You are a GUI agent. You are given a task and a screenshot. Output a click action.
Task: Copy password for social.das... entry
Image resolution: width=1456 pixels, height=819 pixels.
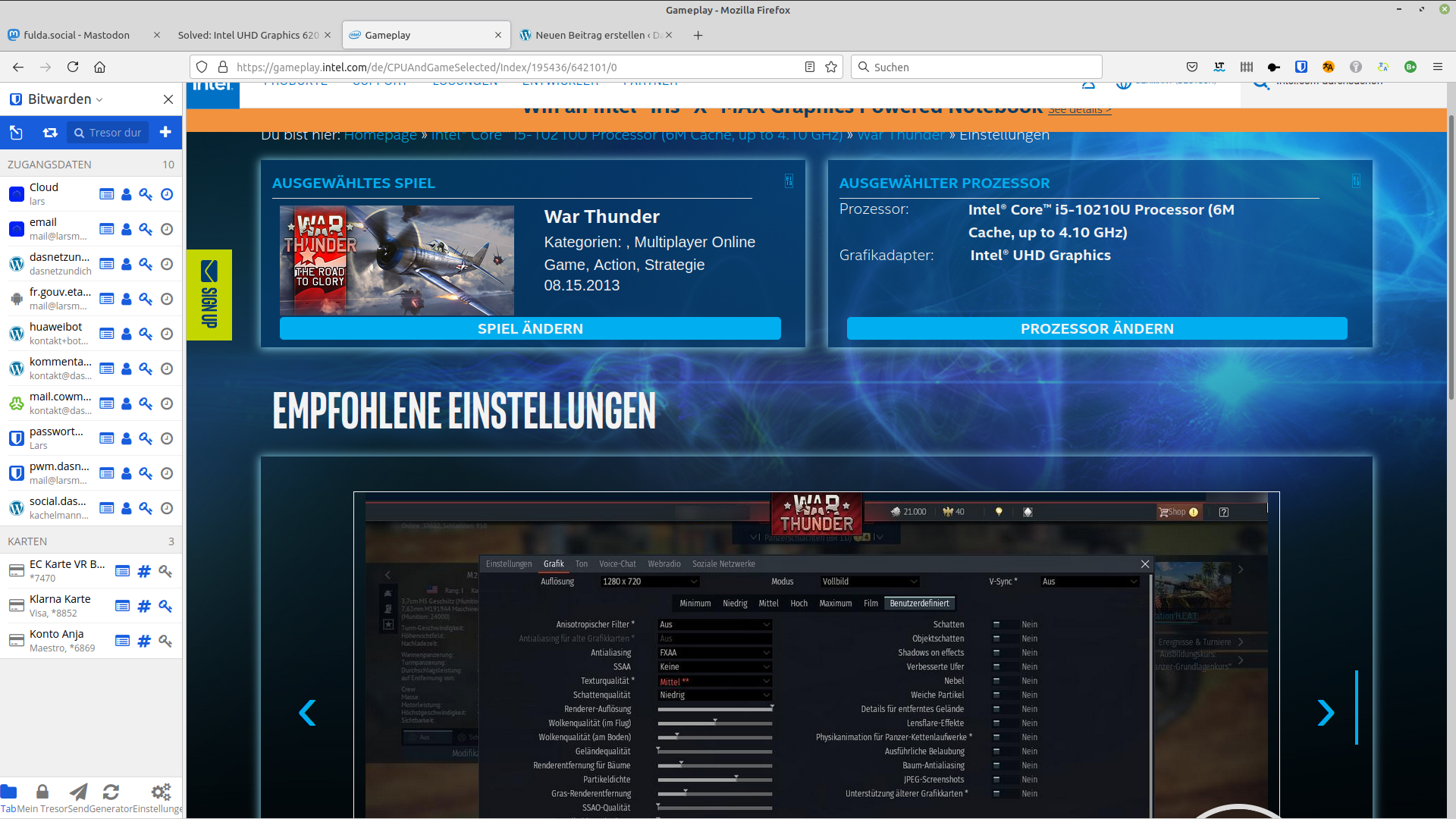click(146, 508)
